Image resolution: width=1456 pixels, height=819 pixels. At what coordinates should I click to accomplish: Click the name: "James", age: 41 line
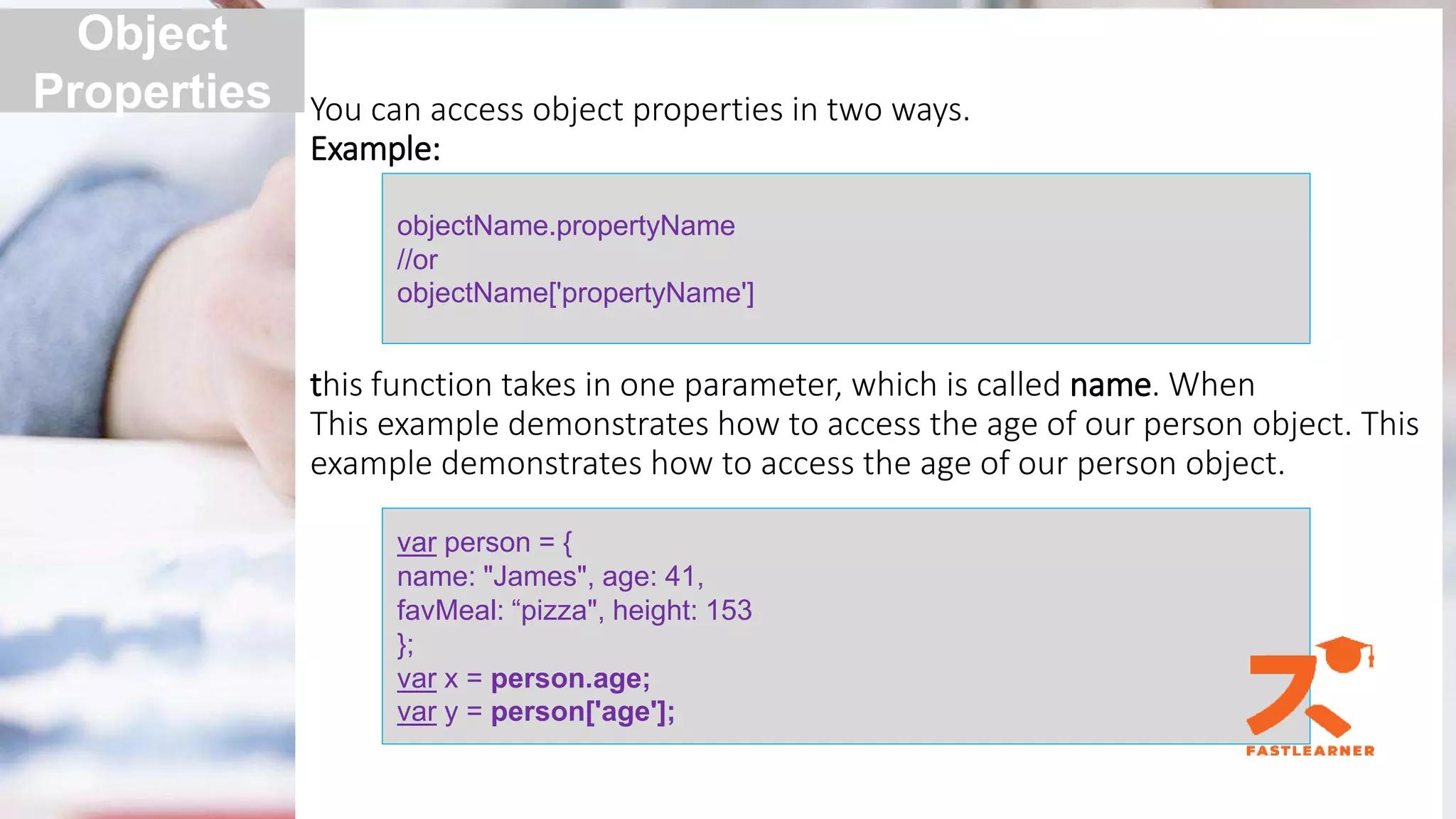coord(550,577)
